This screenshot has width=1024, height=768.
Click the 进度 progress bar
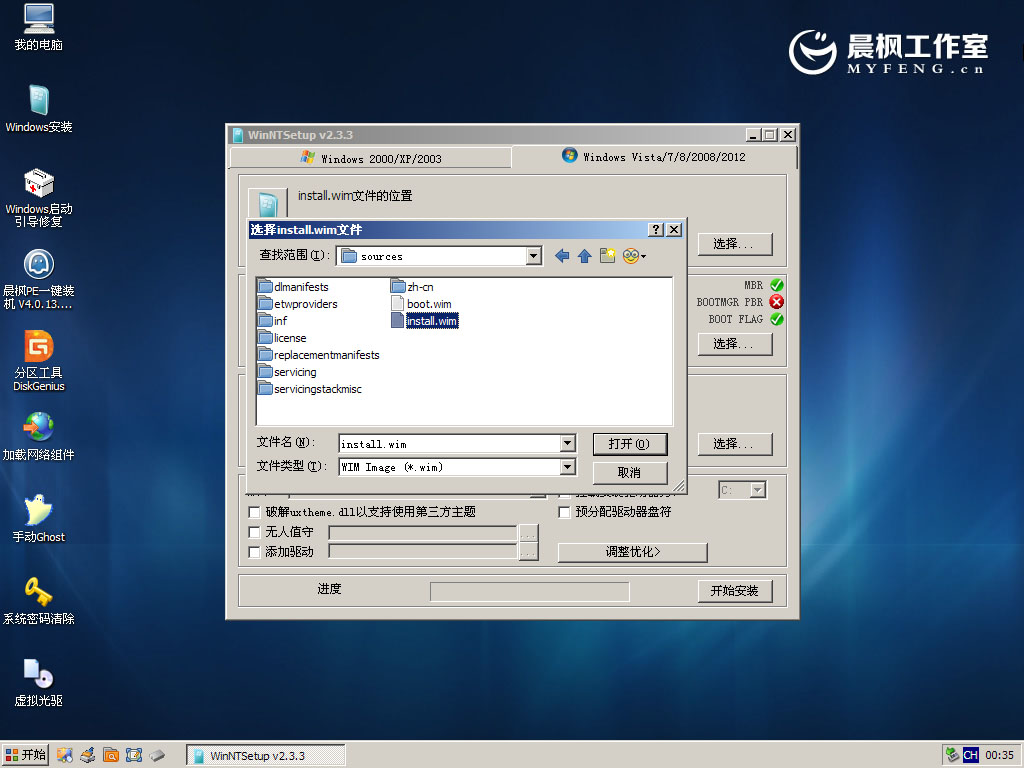[530, 592]
